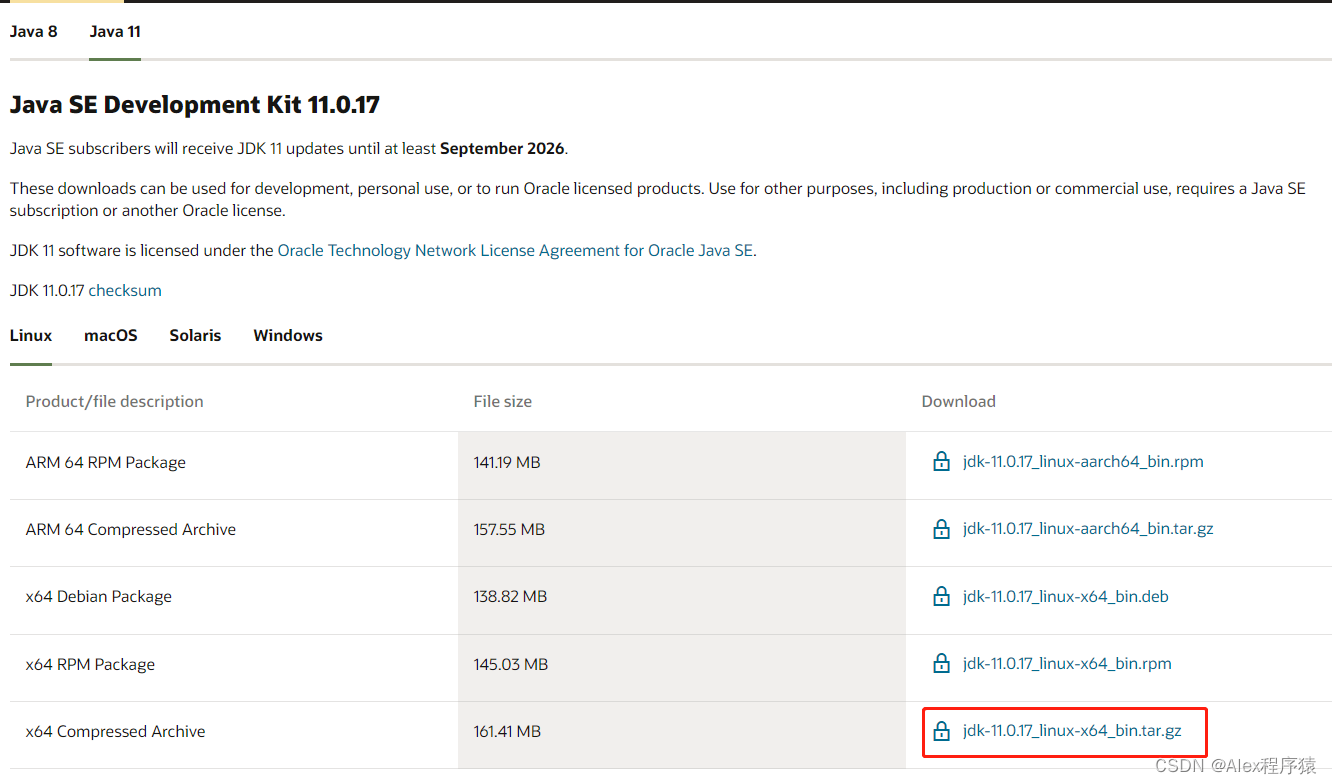Select the Java 11 tab
The height and width of the screenshot is (784, 1332).
pos(115,31)
